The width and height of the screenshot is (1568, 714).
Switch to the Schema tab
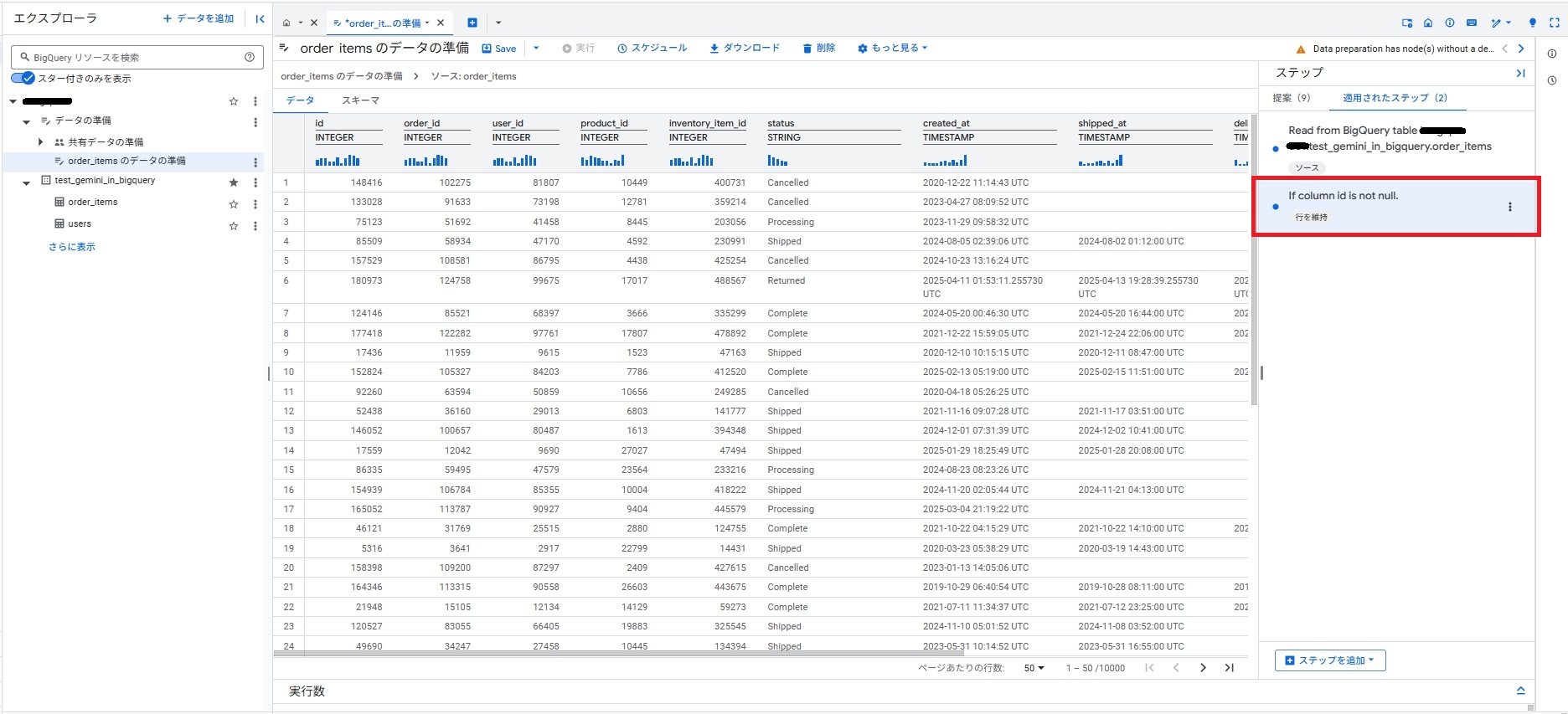(x=360, y=100)
